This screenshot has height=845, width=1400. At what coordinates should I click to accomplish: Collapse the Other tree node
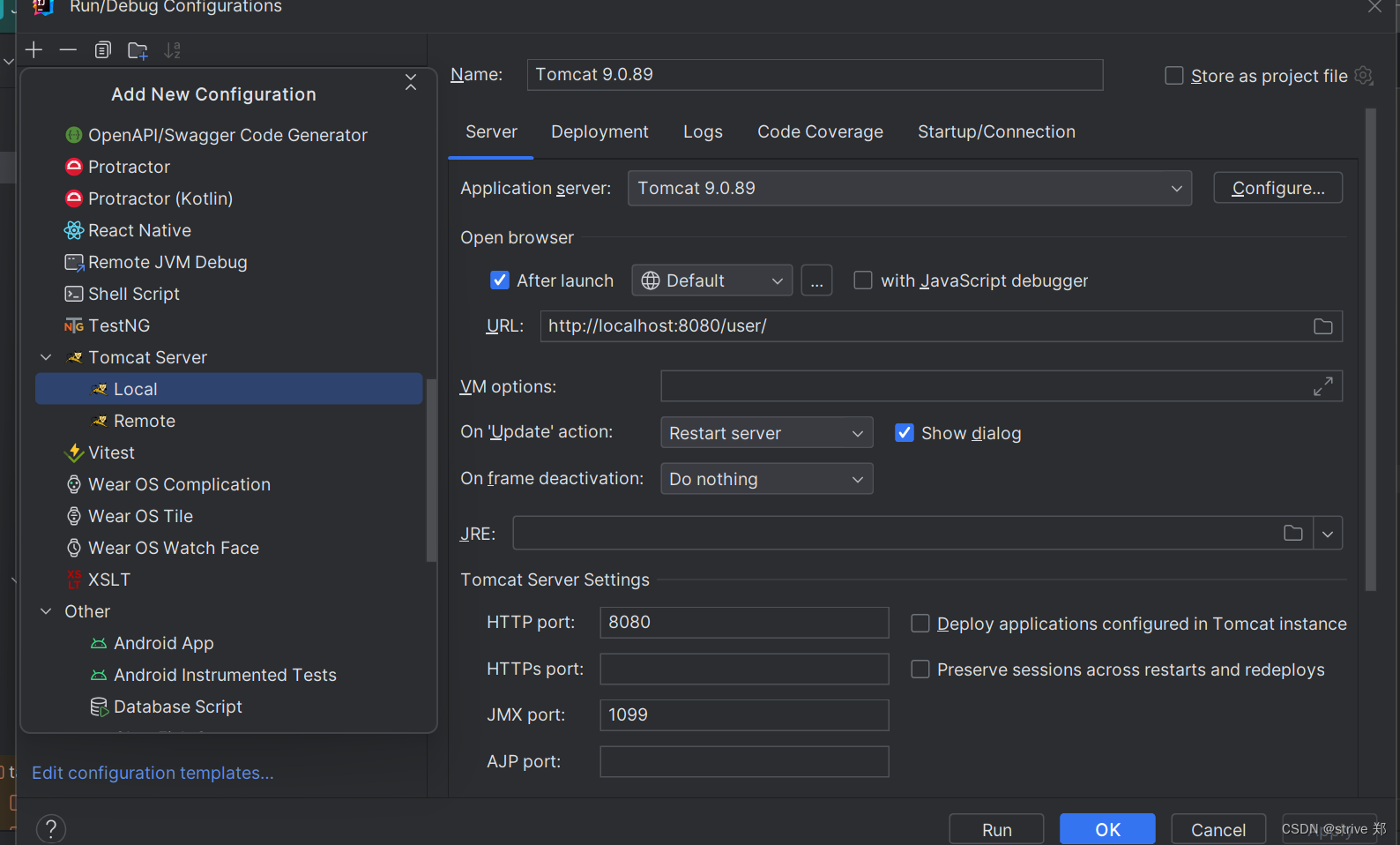point(46,611)
